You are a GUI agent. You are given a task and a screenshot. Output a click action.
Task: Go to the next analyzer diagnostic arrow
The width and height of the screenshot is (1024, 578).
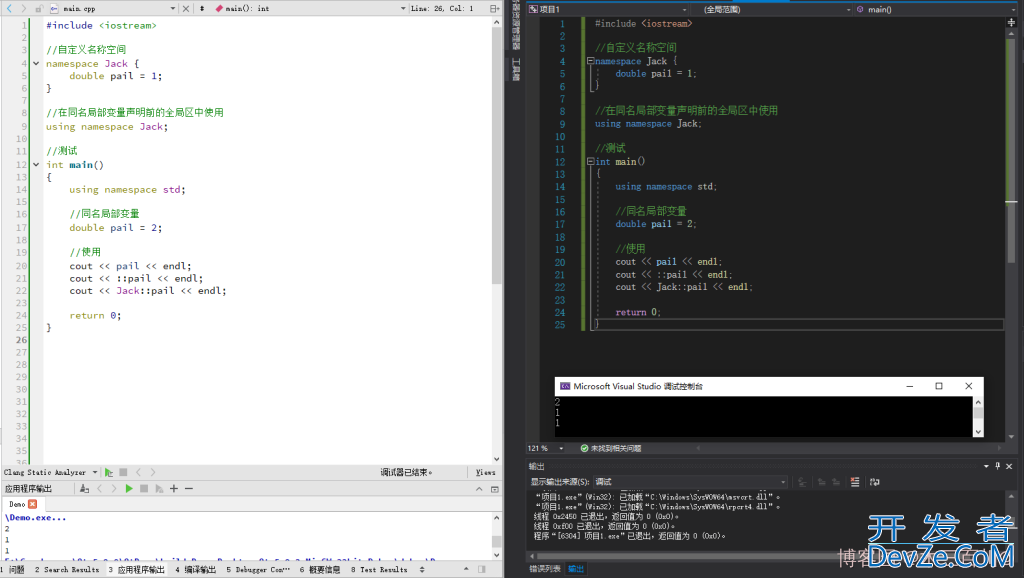[x=153, y=472]
